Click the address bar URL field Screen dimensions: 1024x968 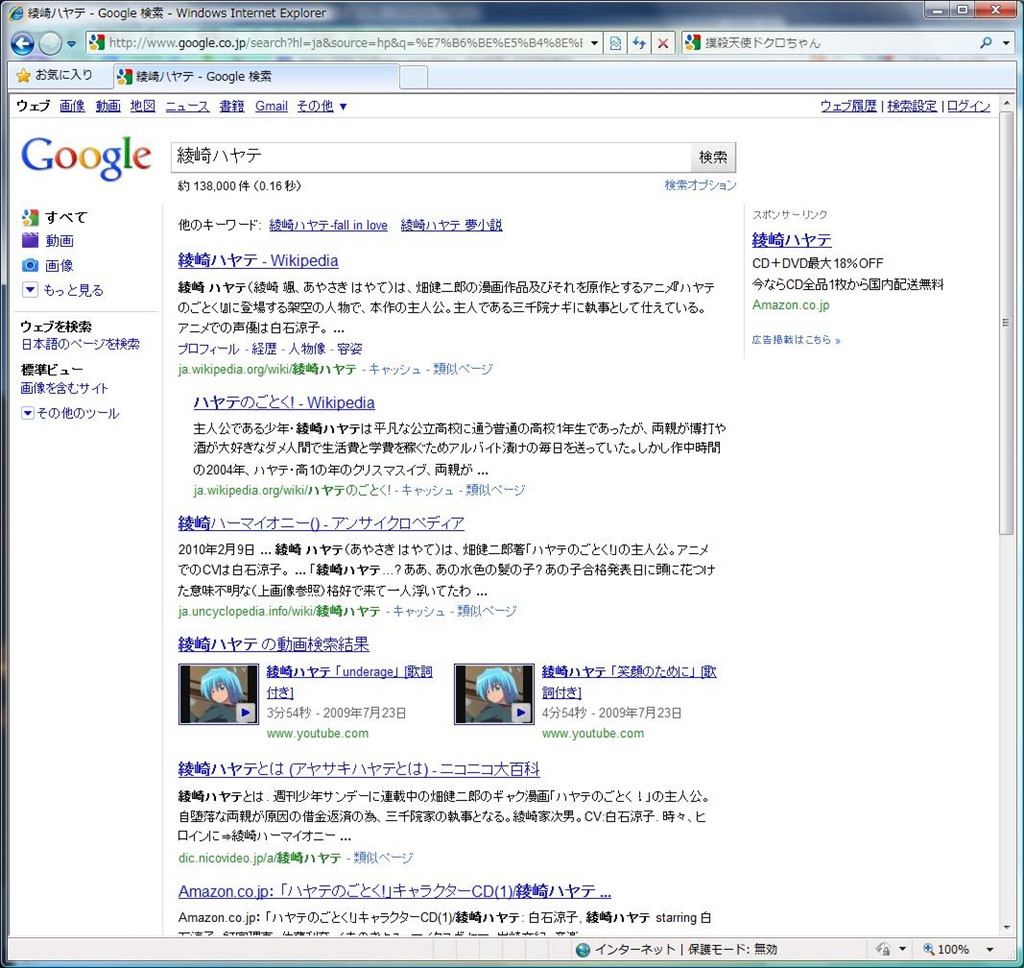pyautogui.click(x=347, y=43)
